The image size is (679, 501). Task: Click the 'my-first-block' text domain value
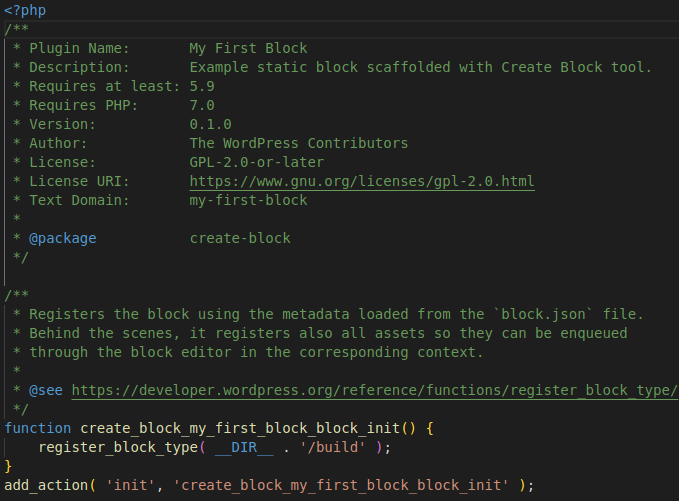[248, 201]
